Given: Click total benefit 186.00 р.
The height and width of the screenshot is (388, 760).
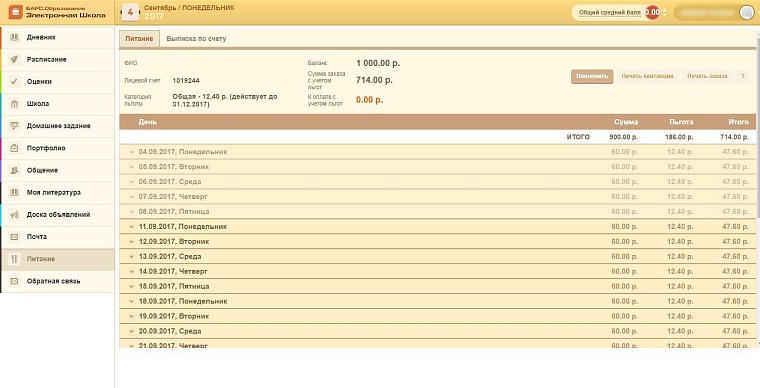Looking at the screenshot, I should pyautogui.click(x=679, y=137).
